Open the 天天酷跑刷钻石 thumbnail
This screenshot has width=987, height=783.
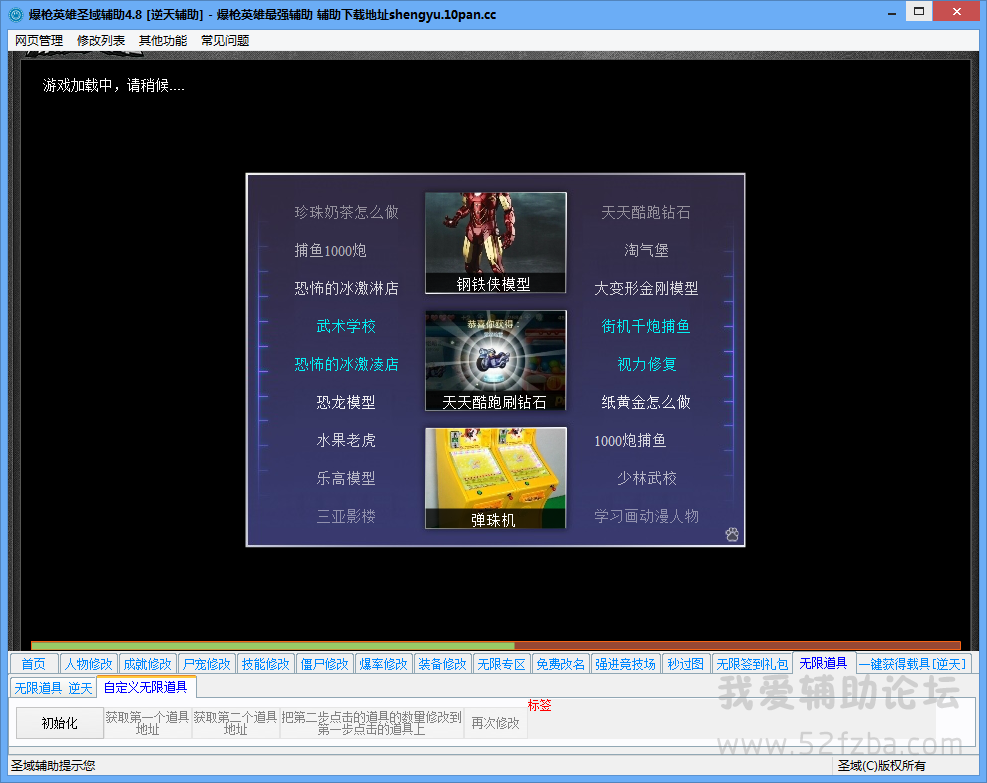point(496,361)
